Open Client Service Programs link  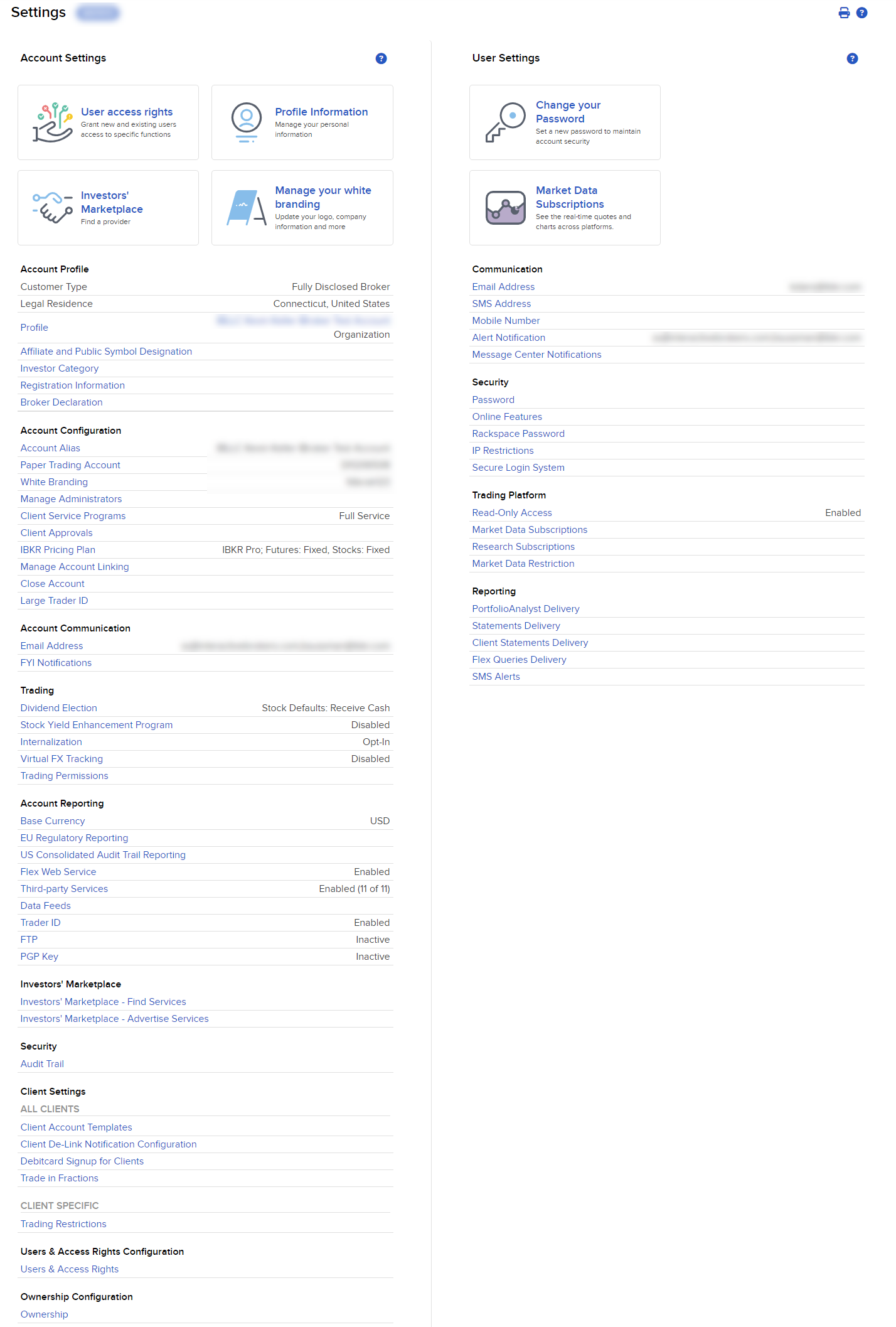point(73,516)
